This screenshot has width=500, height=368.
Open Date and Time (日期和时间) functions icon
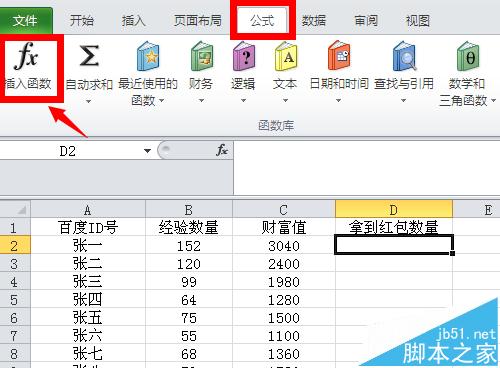point(339,55)
